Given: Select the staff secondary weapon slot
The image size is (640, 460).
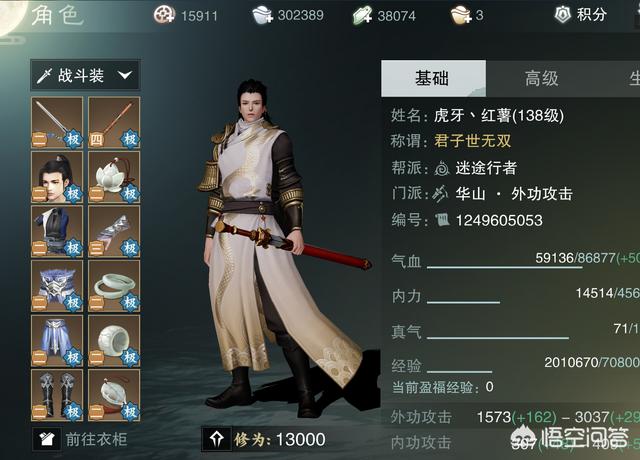Looking at the screenshot, I should point(114,122).
